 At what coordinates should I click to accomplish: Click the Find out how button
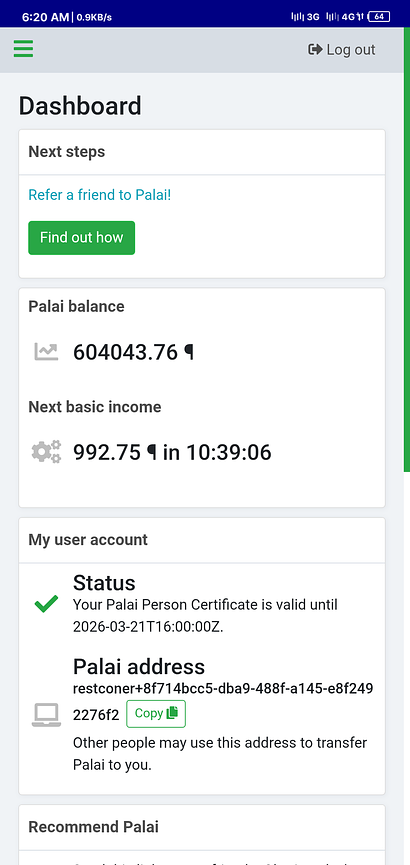[82, 238]
